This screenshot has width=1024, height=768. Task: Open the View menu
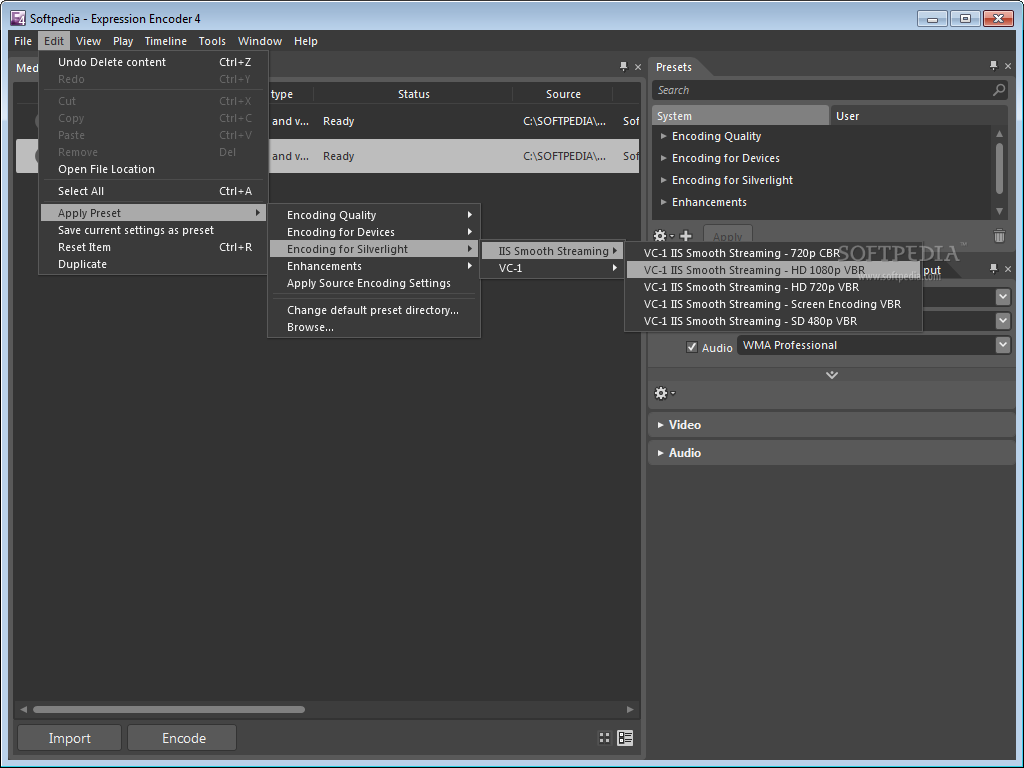pos(88,40)
